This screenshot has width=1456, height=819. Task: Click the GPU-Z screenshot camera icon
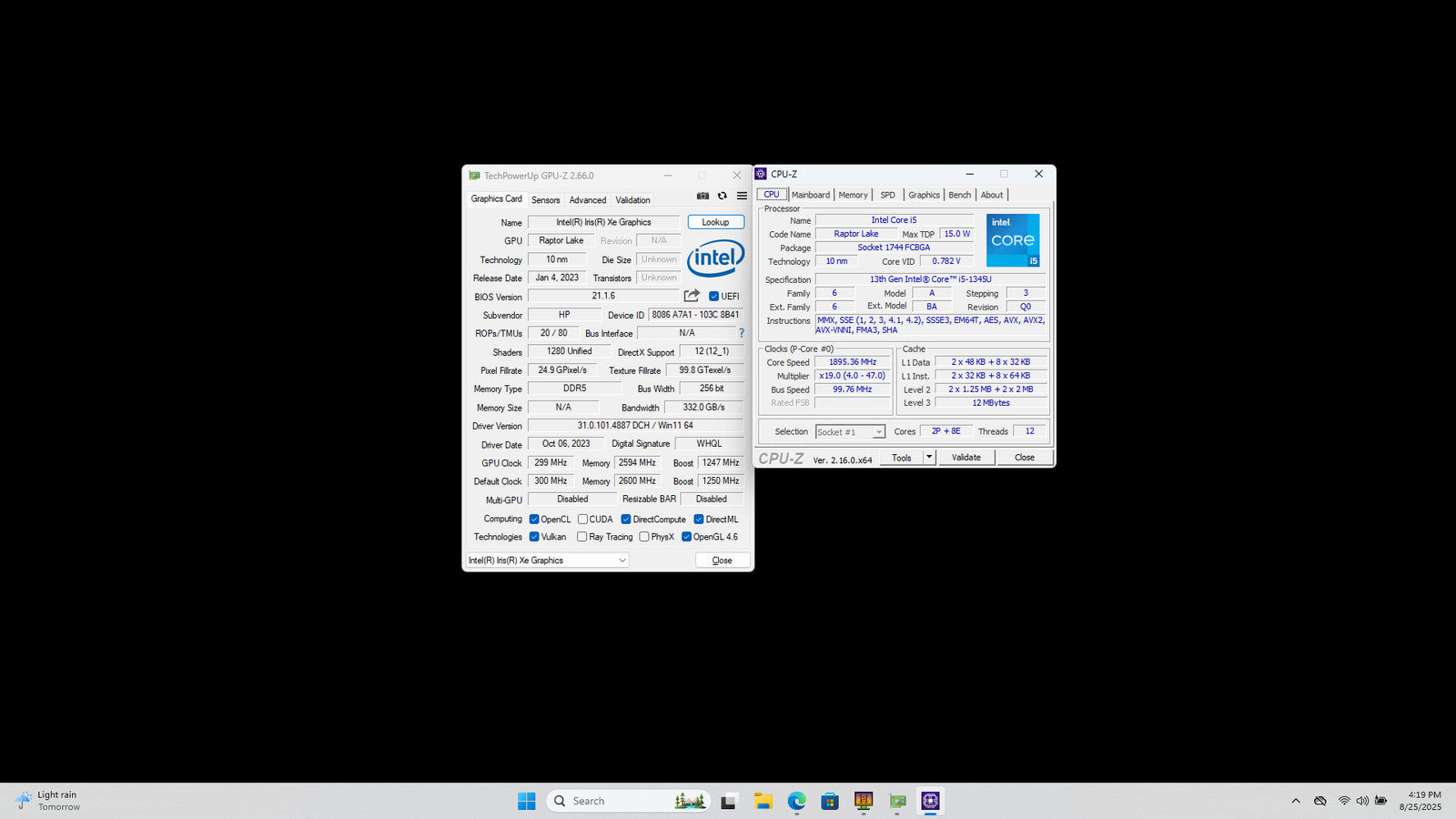703,196
